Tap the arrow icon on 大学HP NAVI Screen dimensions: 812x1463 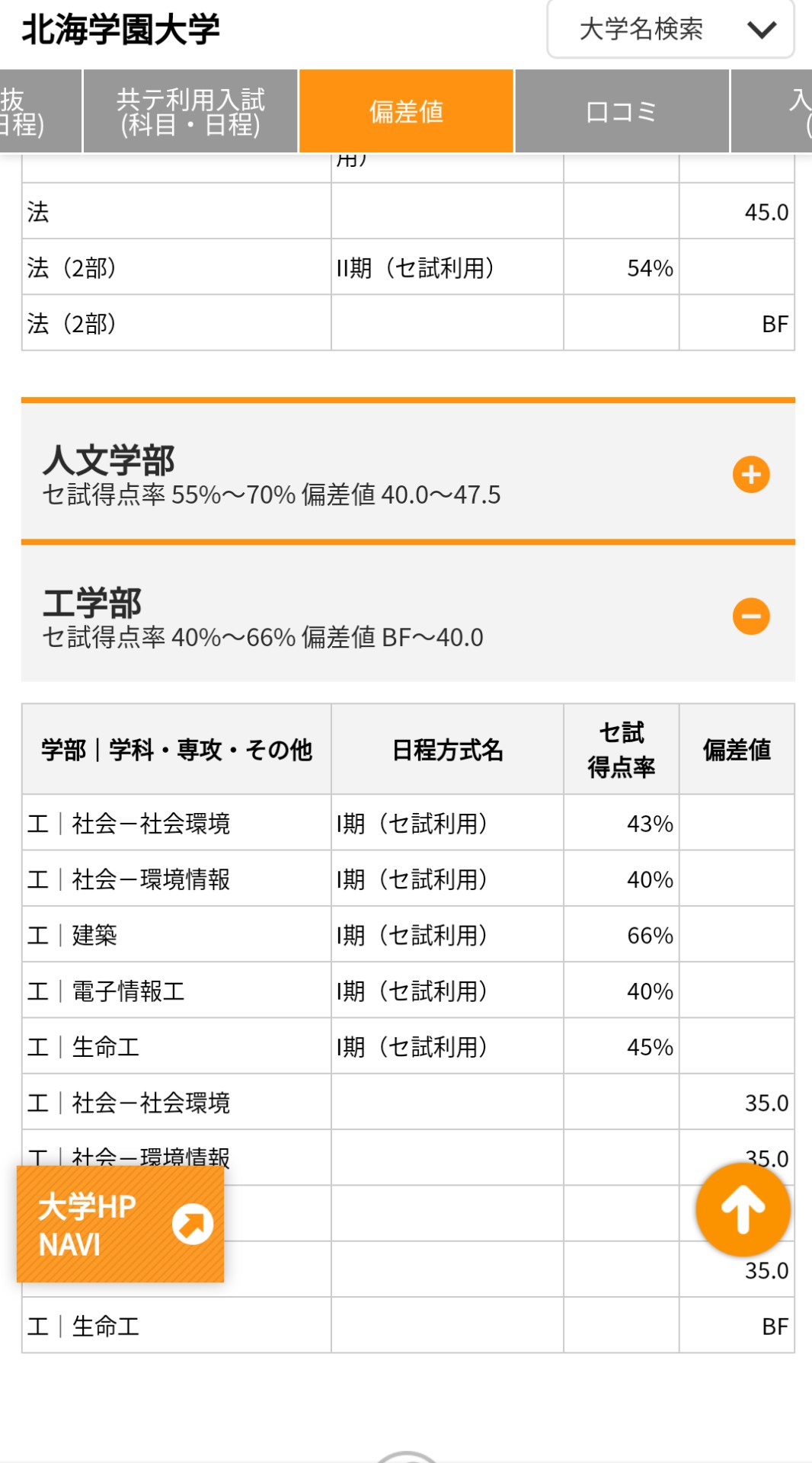click(193, 1225)
